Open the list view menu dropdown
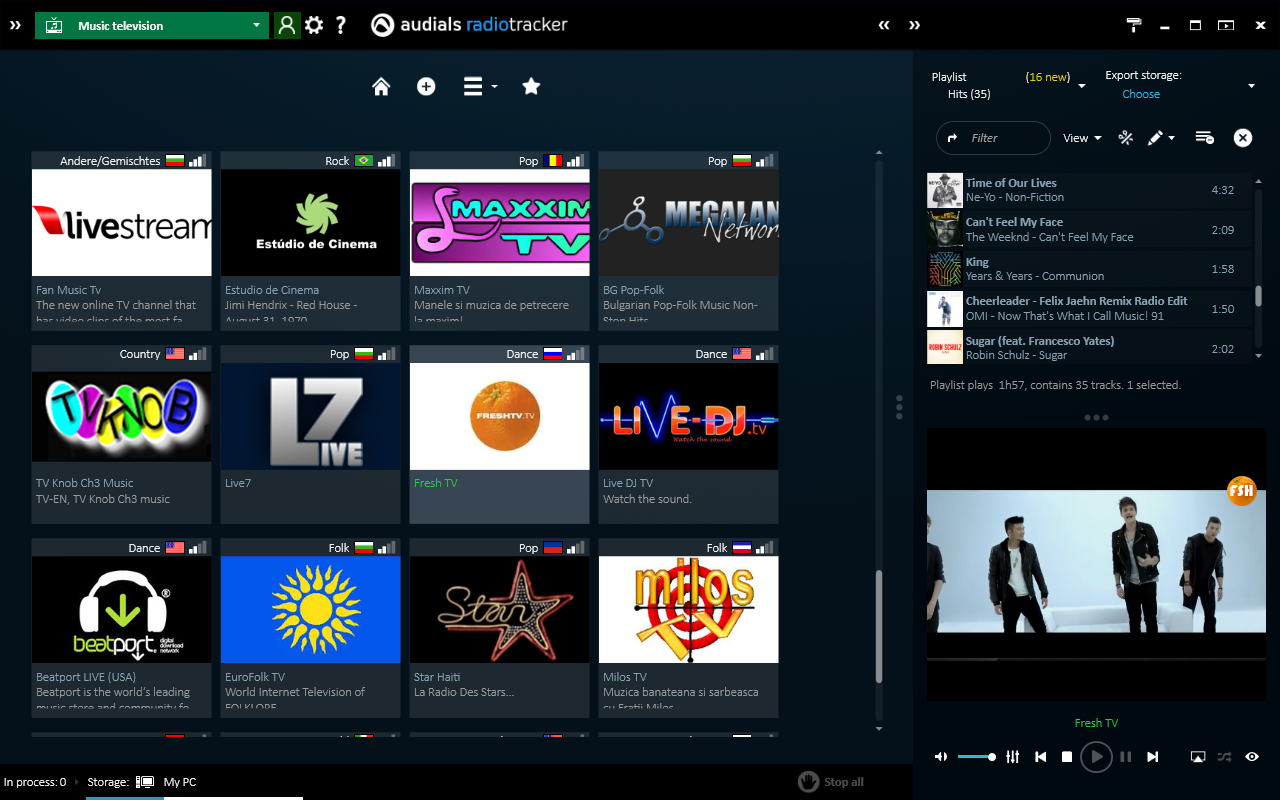The height and width of the screenshot is (800, 1280). (x=480, y=87)
